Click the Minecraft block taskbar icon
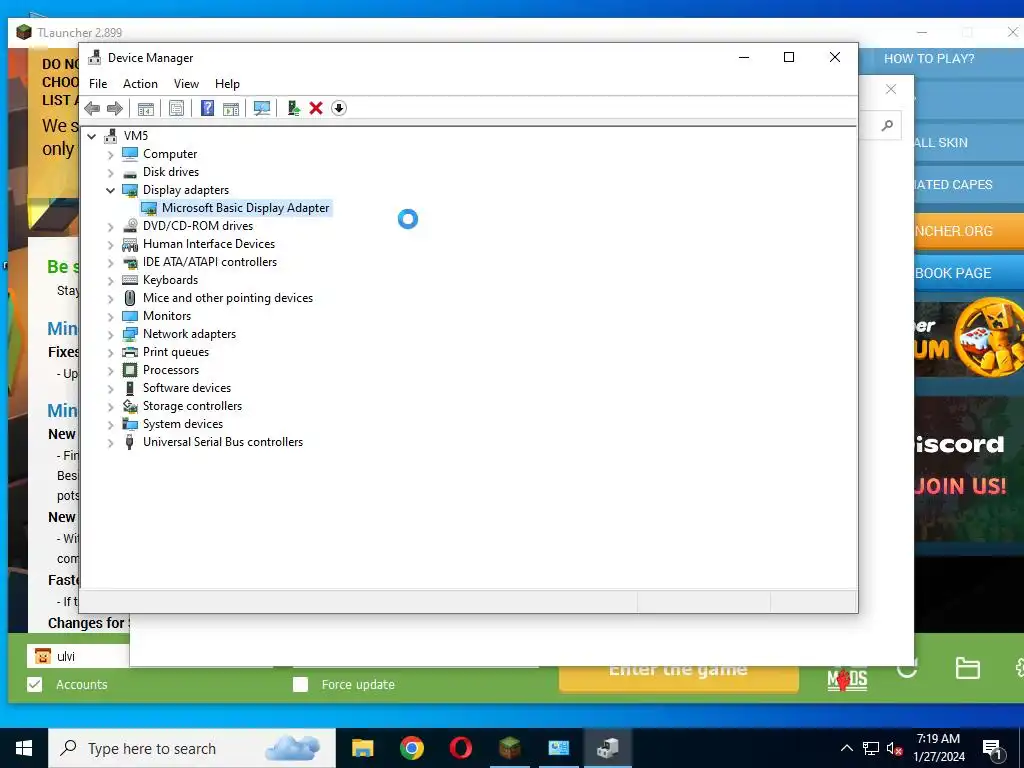 509,748
